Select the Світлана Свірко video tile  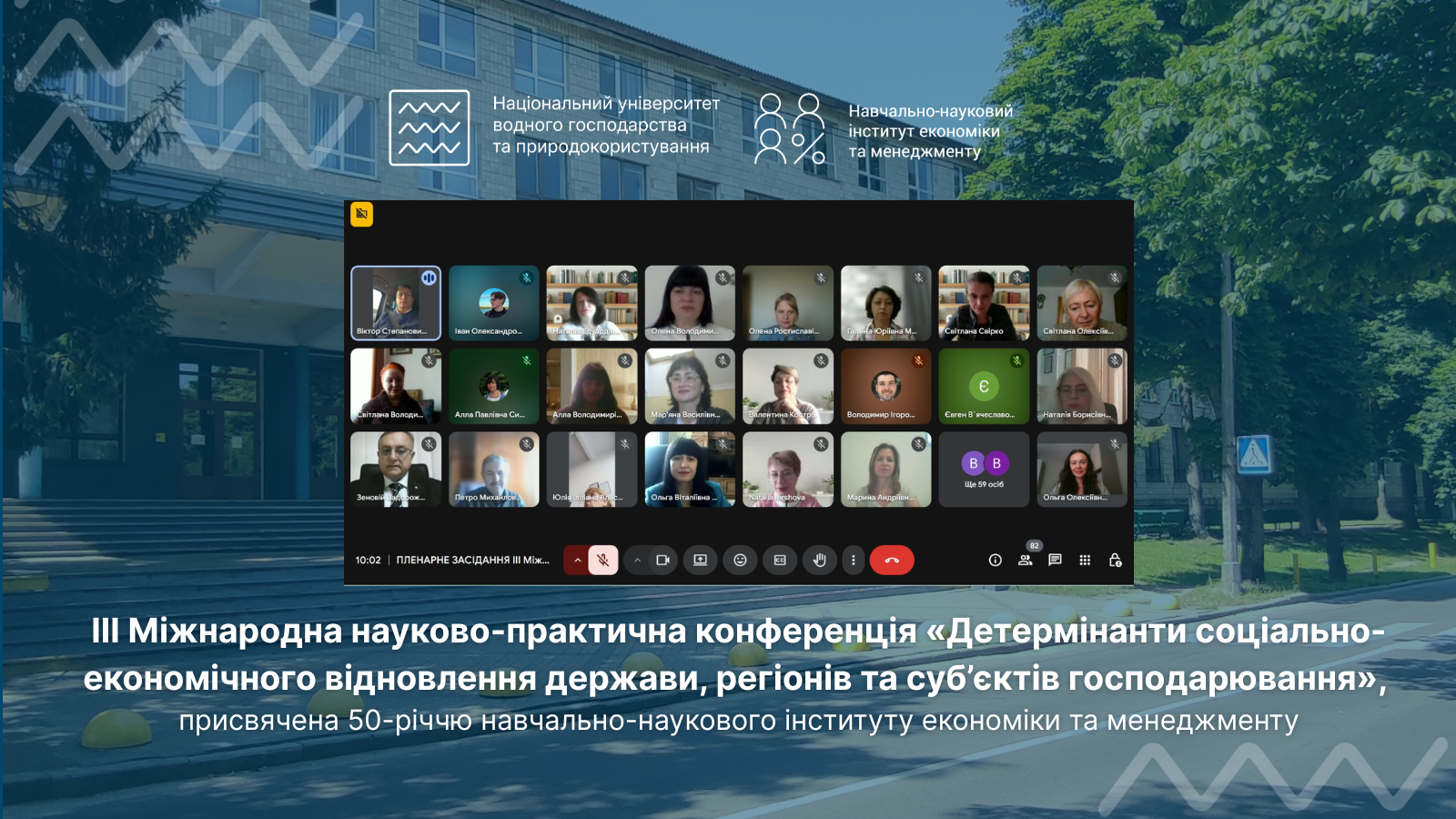(x=984, y=302)
